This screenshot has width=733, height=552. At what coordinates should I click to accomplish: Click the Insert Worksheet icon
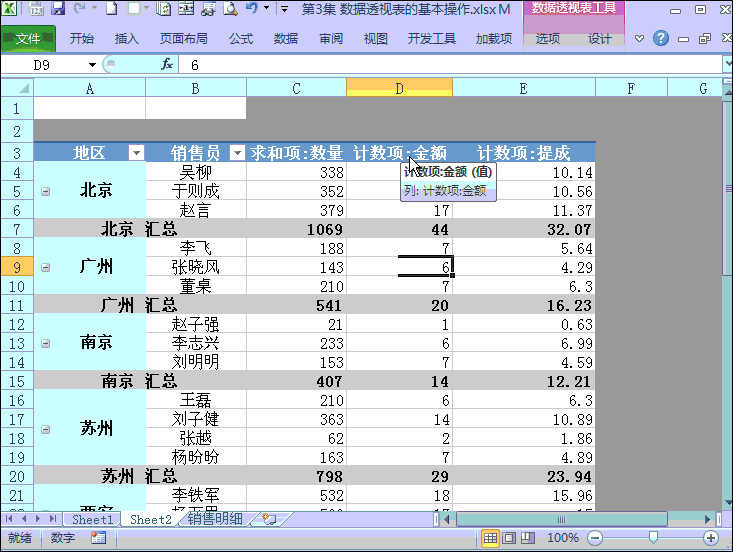[x=269, y=519]
